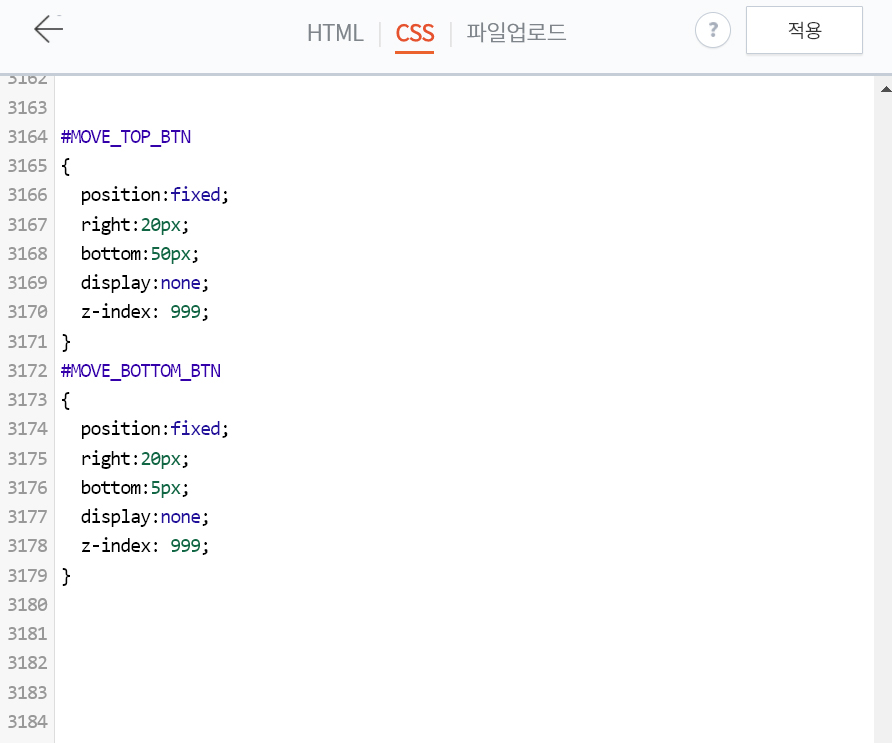Switch to the HTML tab
Viewport: 892px width, 743px height.
coord(335,33)
